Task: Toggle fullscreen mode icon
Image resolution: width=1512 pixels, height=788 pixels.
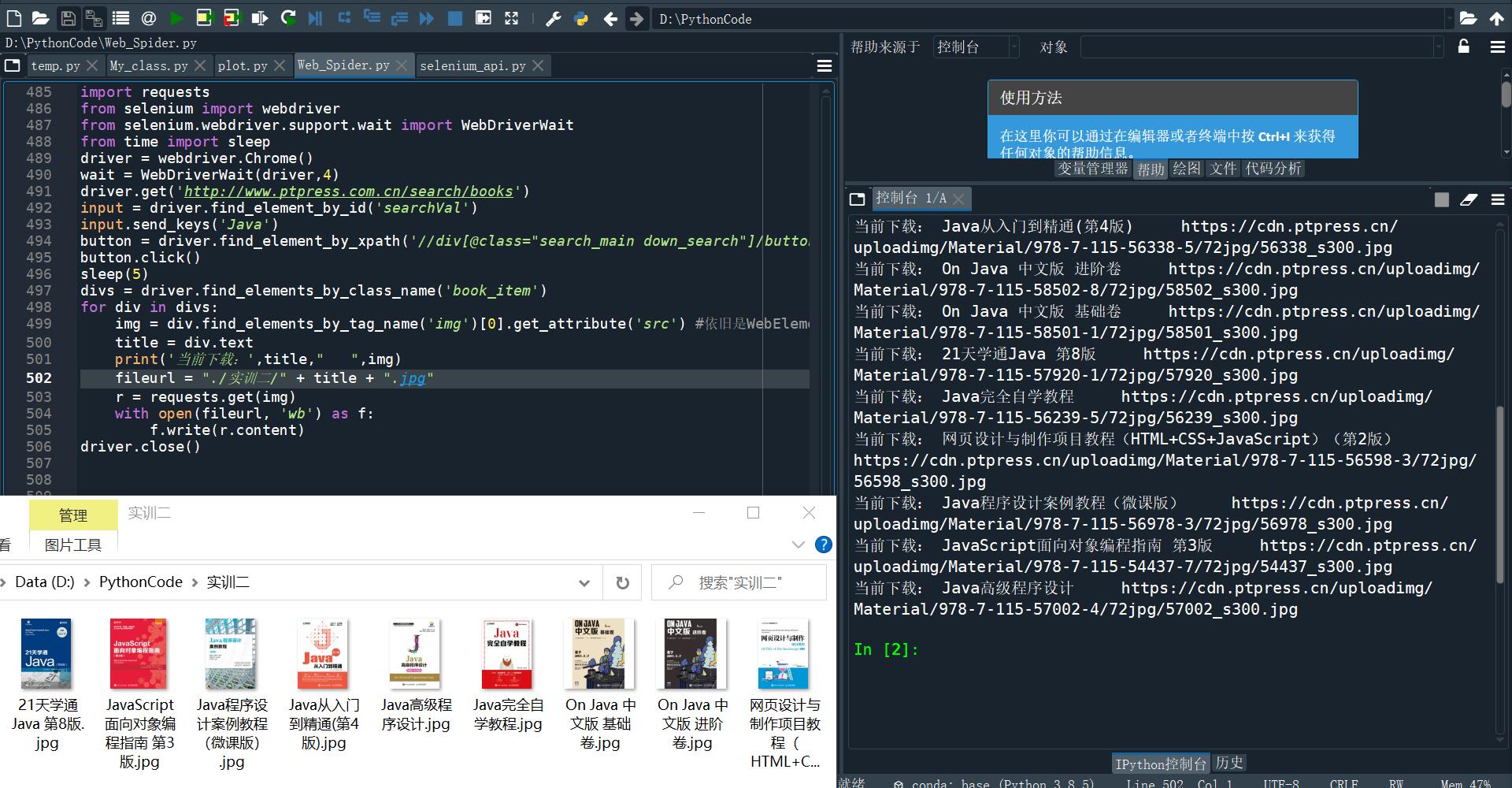Action: 512,18
